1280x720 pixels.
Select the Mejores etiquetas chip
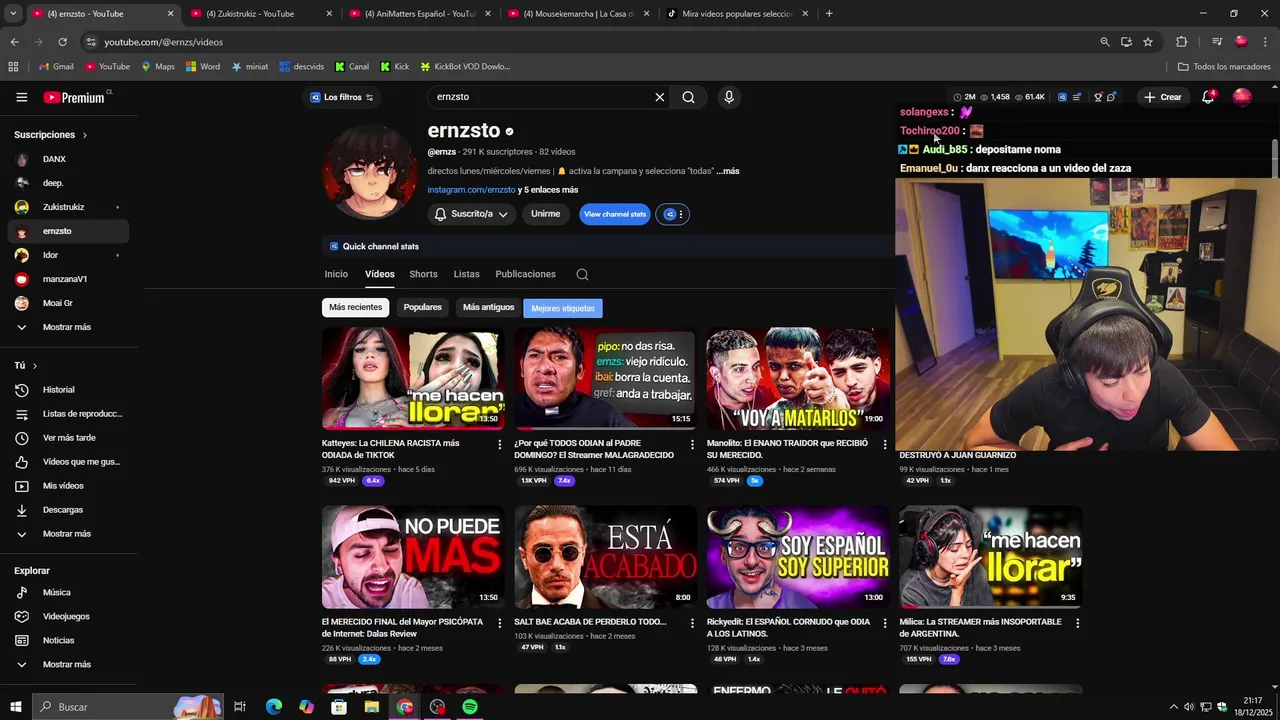pyautogui.click(x=563, y=308)
